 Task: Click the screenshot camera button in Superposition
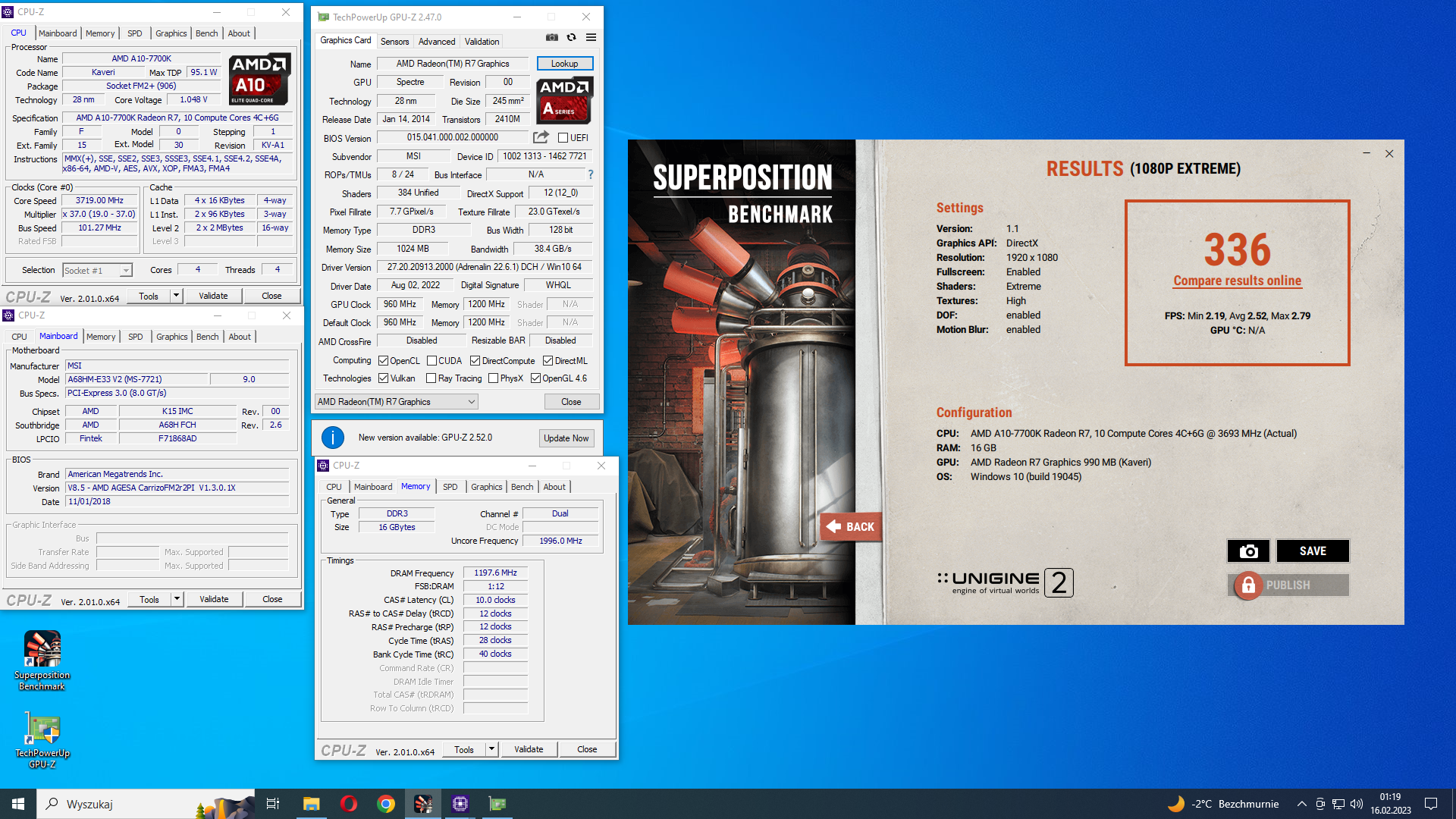click(1248, 551)
